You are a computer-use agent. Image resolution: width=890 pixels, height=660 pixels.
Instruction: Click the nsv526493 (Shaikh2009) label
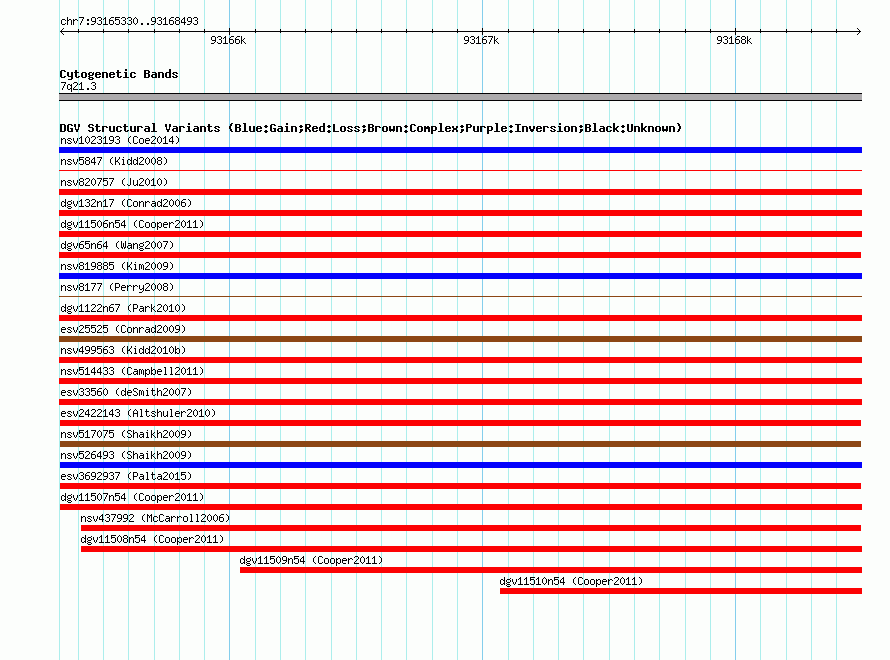(x=126, y=455)
